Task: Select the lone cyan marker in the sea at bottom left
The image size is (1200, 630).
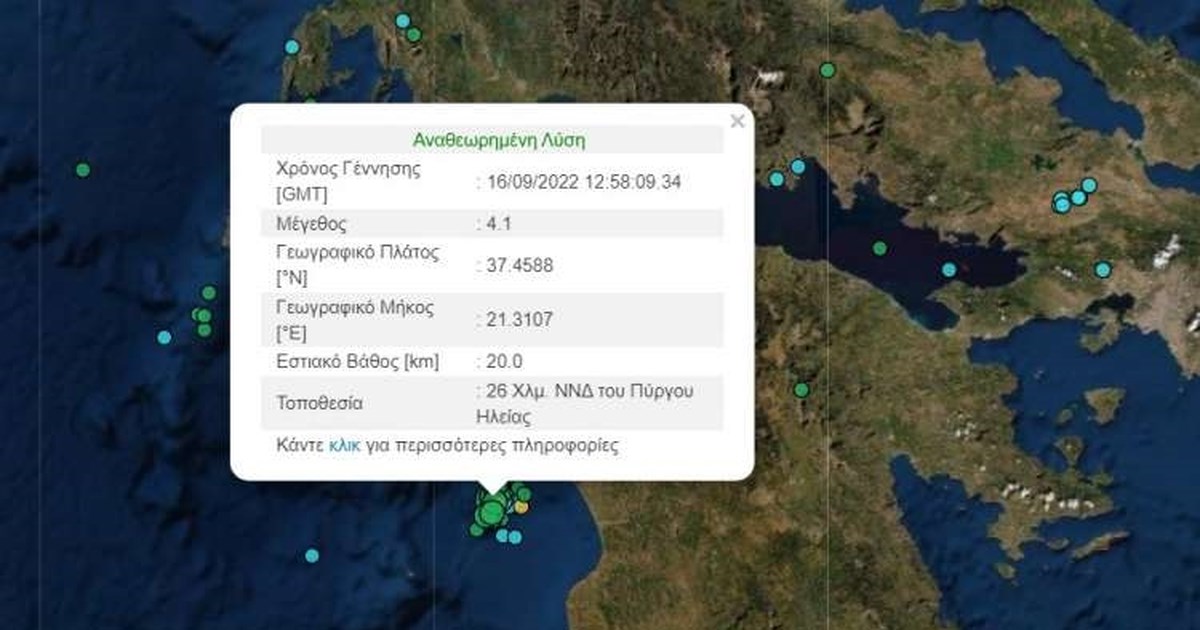Action: coord(312,555)
